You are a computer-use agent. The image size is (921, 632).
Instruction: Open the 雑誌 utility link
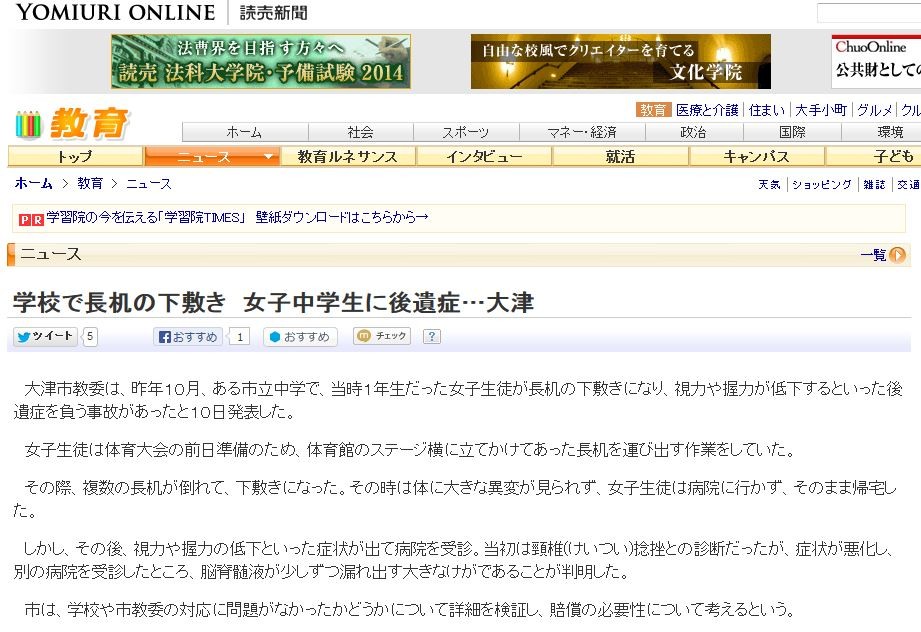(874, 184)
